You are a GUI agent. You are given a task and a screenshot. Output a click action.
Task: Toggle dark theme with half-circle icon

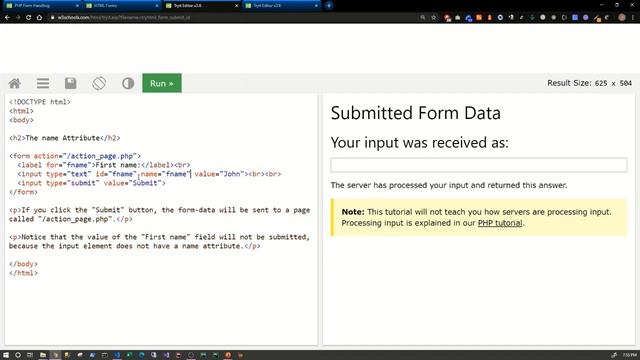128,83
